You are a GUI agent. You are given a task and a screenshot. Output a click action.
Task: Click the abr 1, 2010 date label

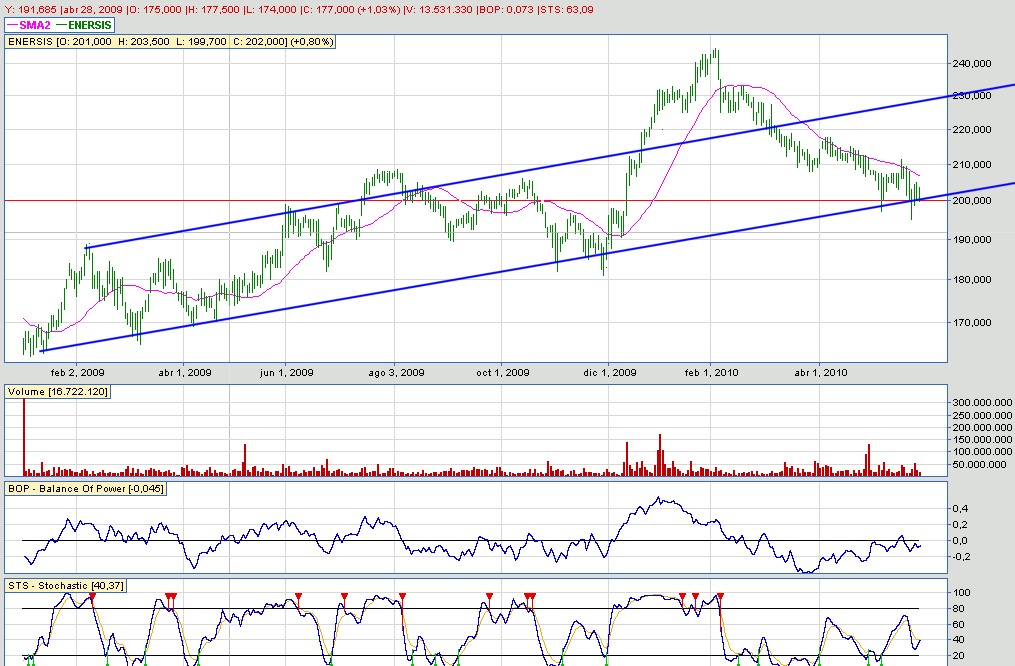[x=821, y=373]
